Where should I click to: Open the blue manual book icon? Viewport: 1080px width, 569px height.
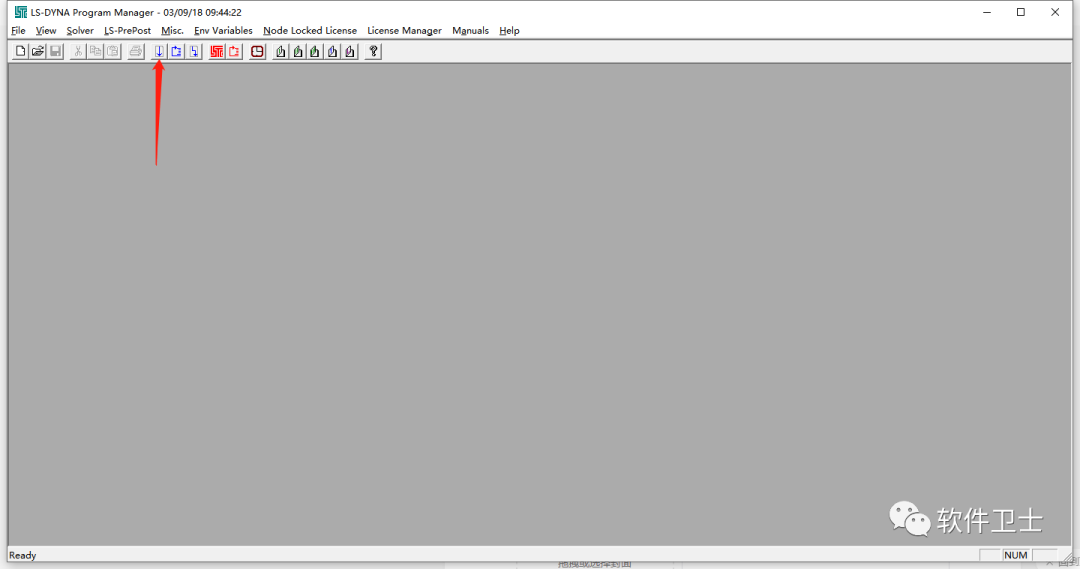pos(333,51)
